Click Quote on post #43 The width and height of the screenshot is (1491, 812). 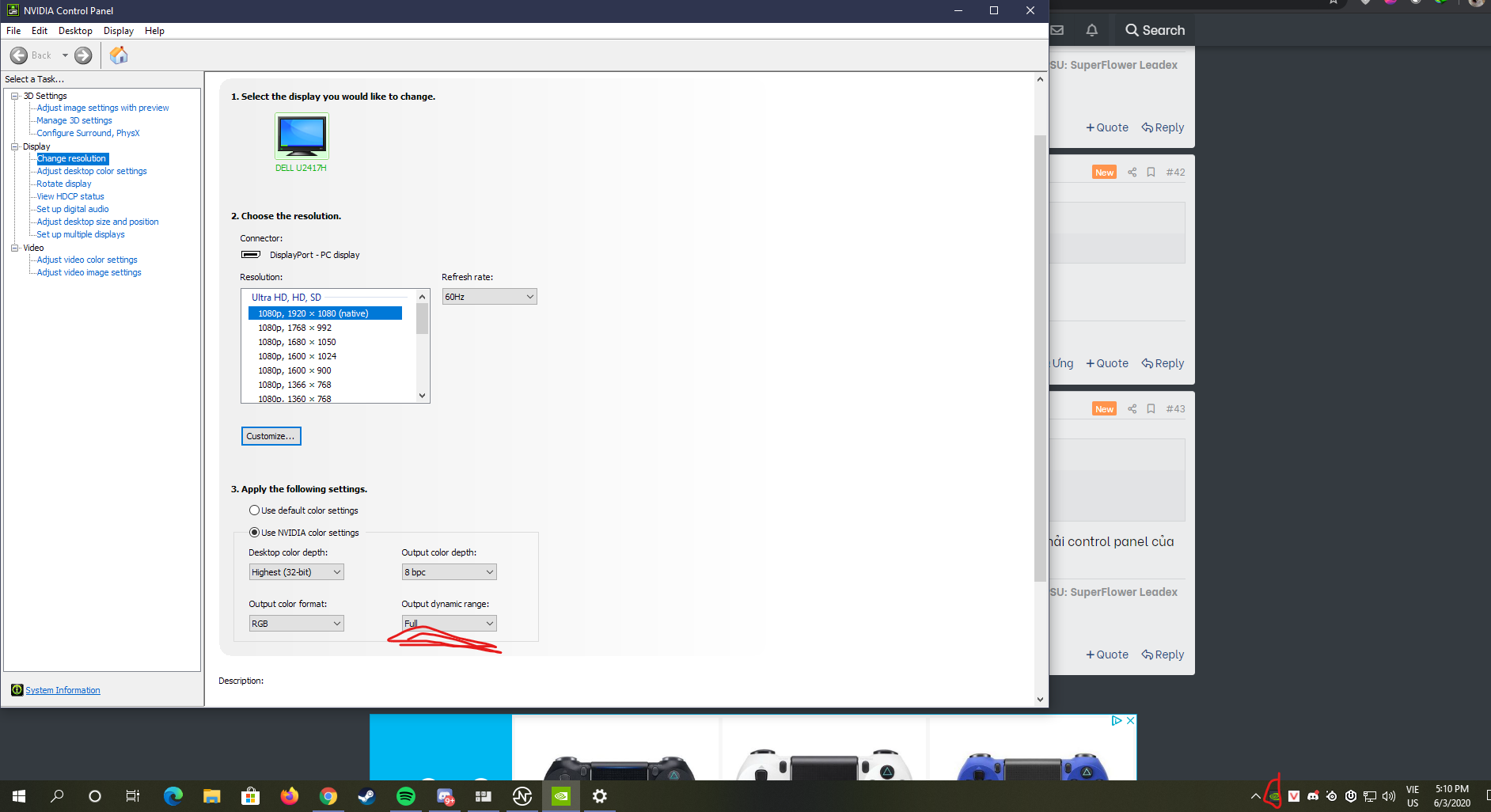1107,655
